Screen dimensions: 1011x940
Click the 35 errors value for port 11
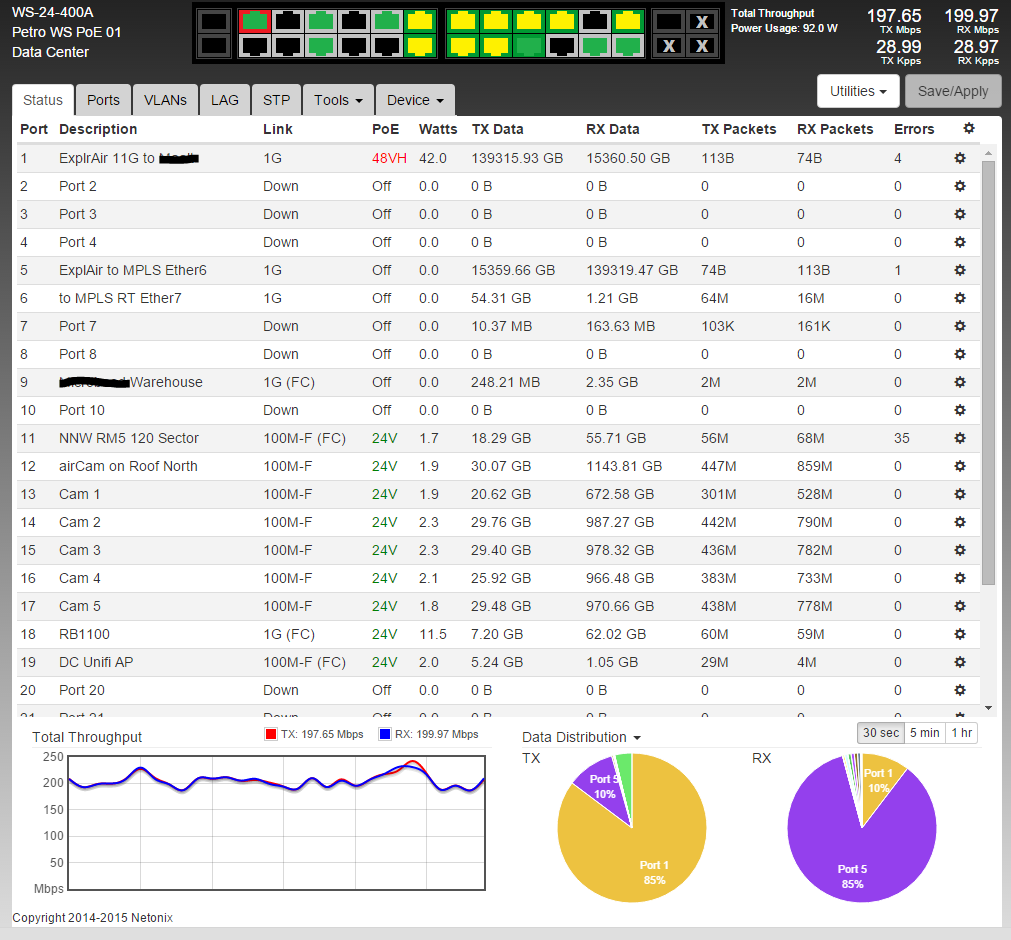tap(901, 438)
